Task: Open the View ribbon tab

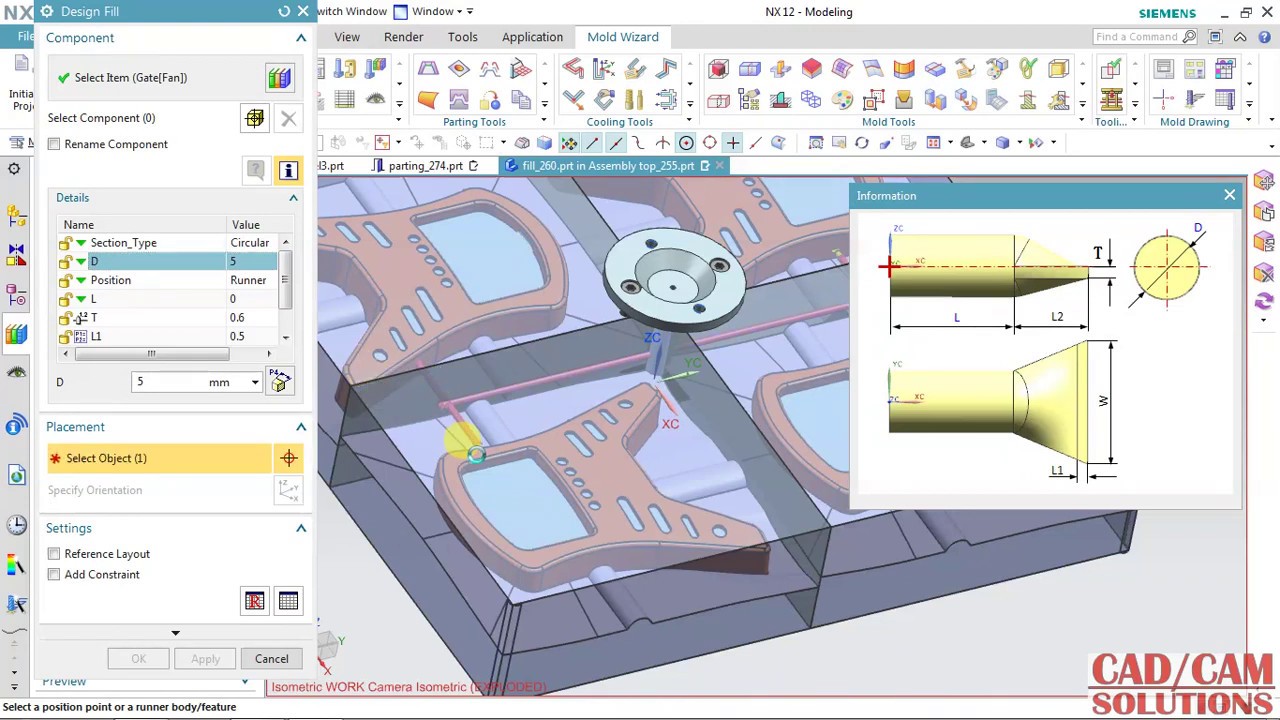Action: (x=347, y=37)
